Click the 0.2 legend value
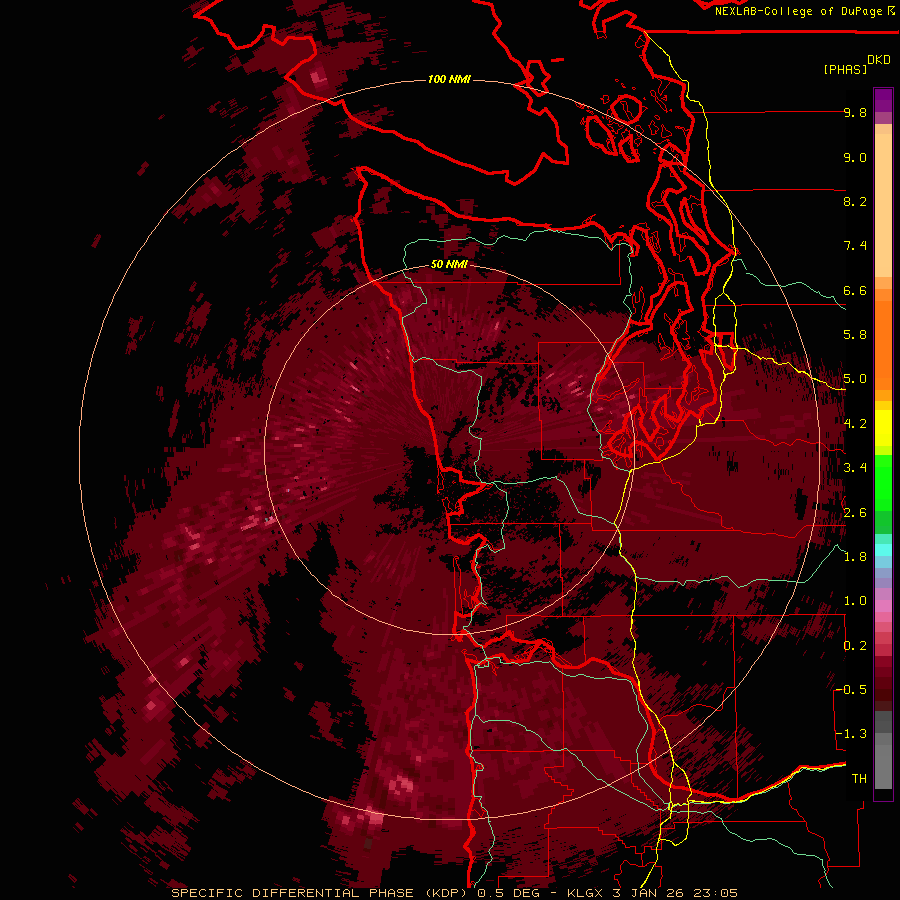Image resolution: width=900 pixels, height=900 pixels. point(855,646)
